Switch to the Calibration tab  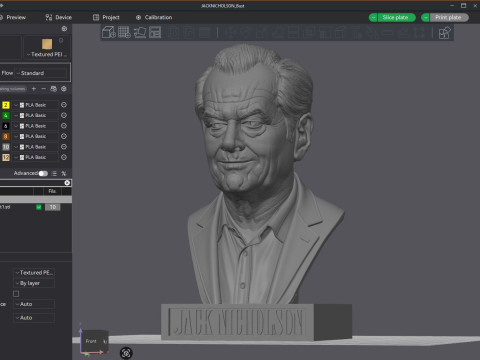point(154,17)
